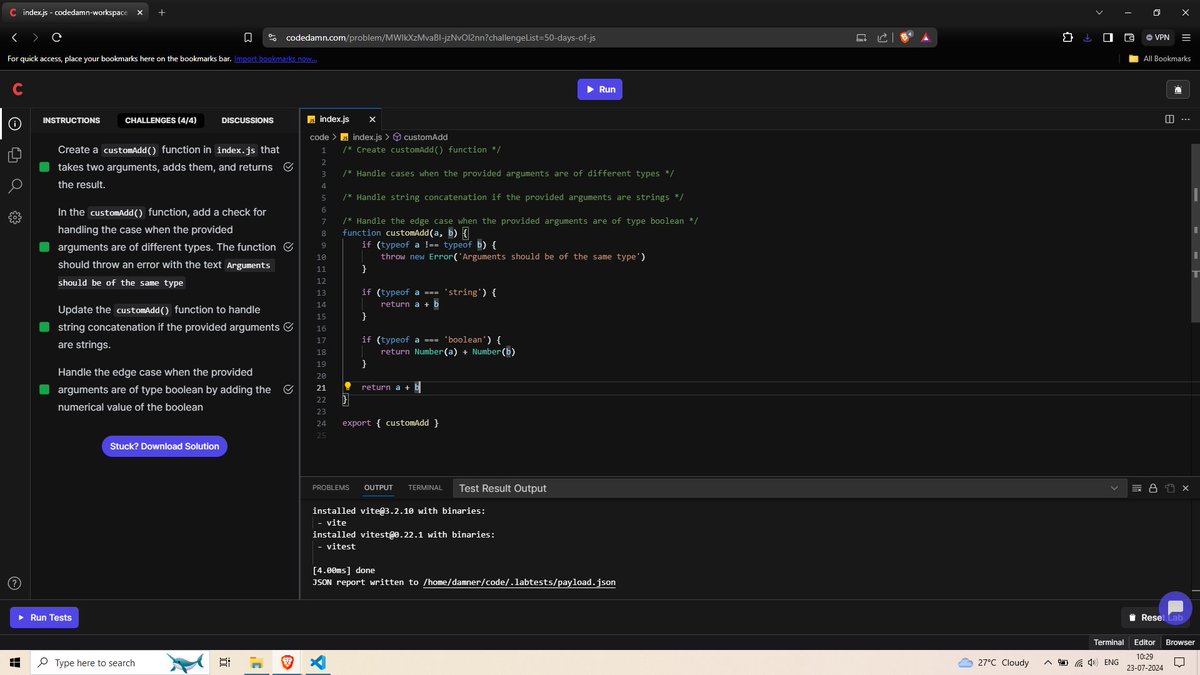This screenshot has height=675, width=1200.
Task: Click the Brave Rewards triangle icon
Action: point(926,37)
